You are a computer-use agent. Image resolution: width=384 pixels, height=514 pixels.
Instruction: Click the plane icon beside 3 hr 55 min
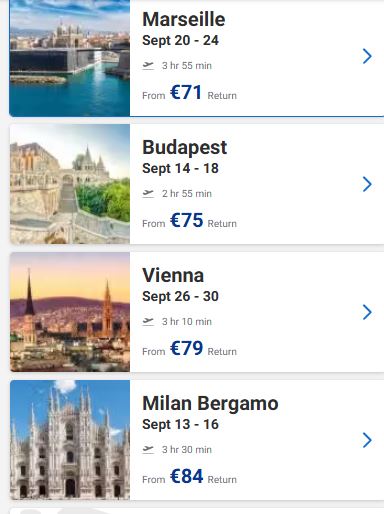pos(148,65)
